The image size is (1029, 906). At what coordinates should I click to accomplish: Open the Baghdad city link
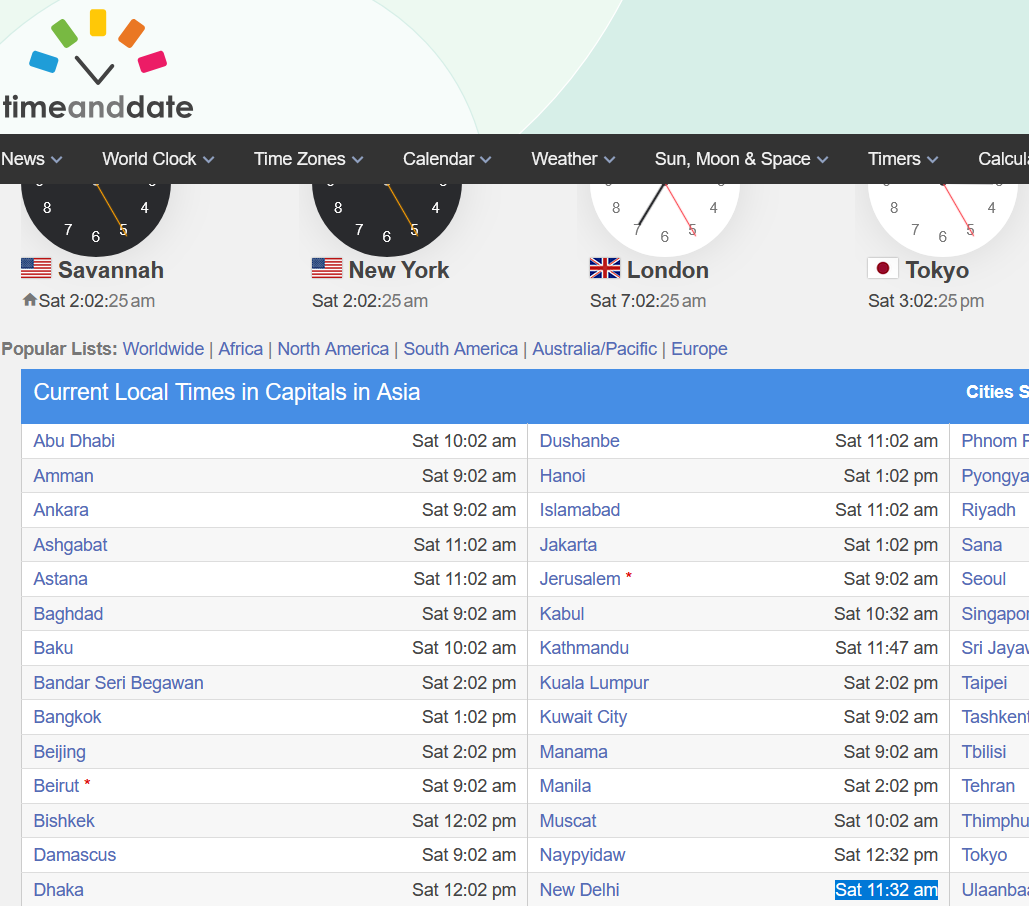click(68, 613)
